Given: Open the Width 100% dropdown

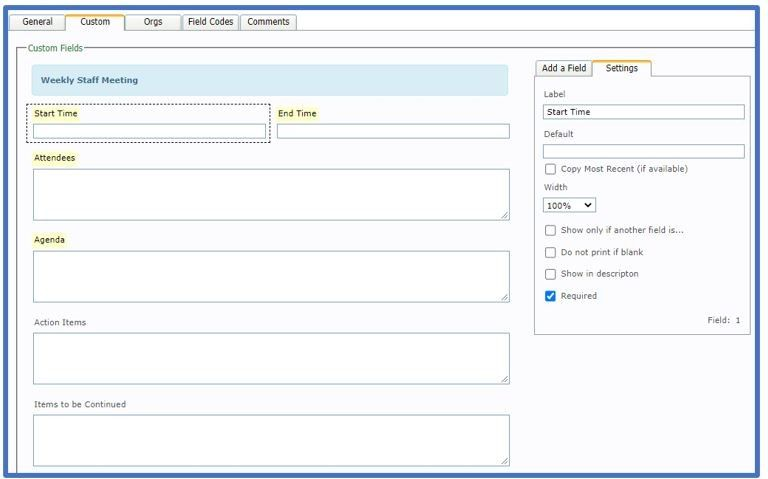Looking at the screenshot, I should tap(569, 205).
